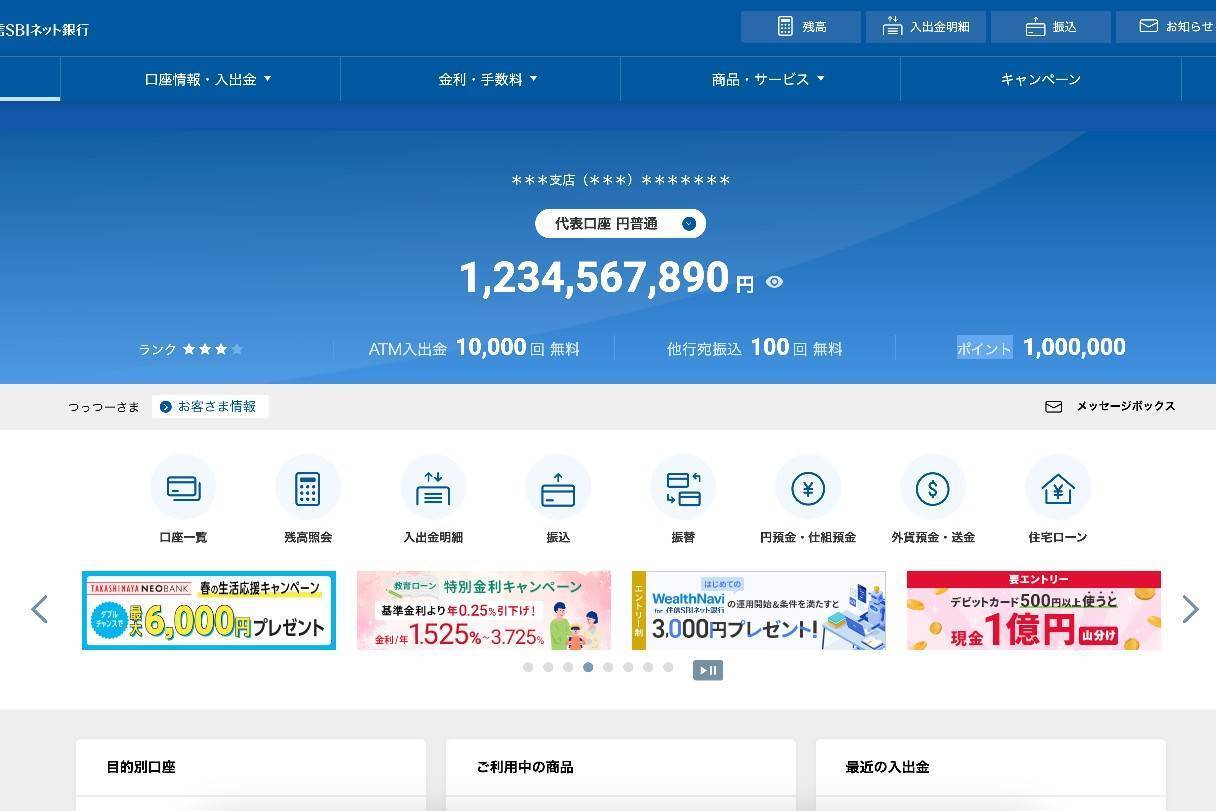The image size is (1216, 811).
Task: Open WealthNavi 3,000円プレゼント banner
Action: click(x=759, y=610)
